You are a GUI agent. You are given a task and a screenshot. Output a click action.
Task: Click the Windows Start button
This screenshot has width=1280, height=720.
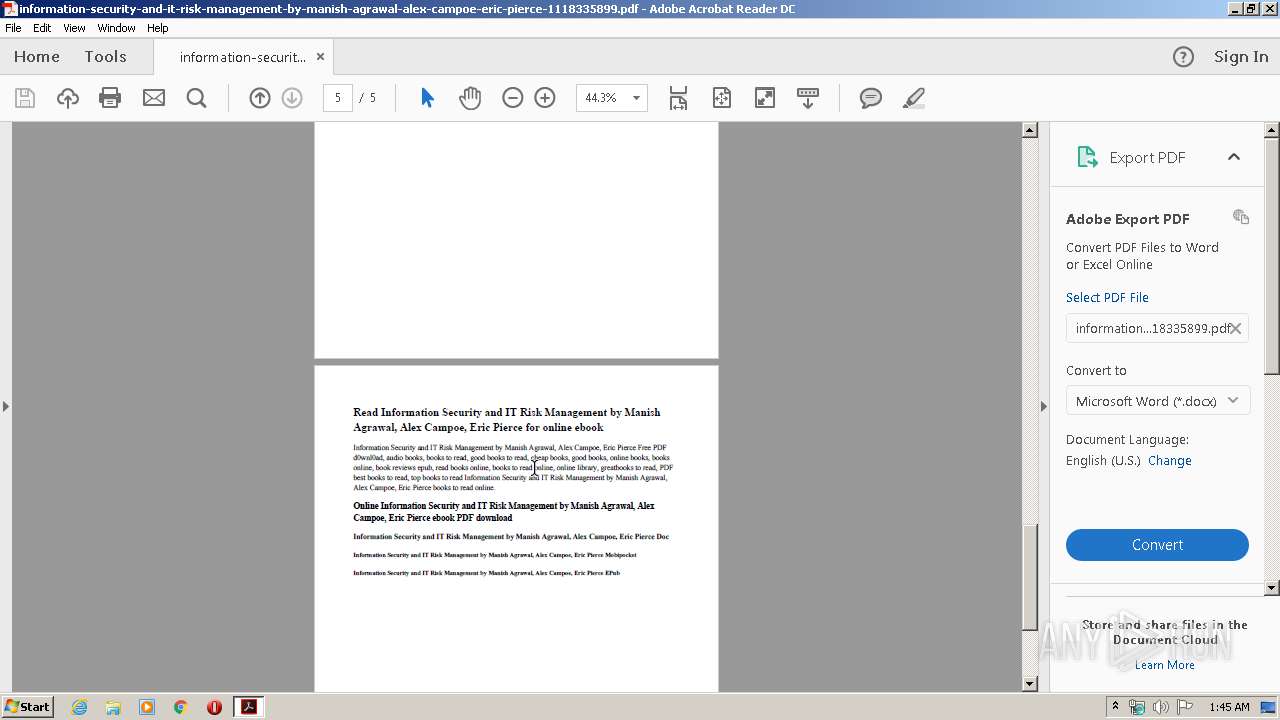point(27,707)
